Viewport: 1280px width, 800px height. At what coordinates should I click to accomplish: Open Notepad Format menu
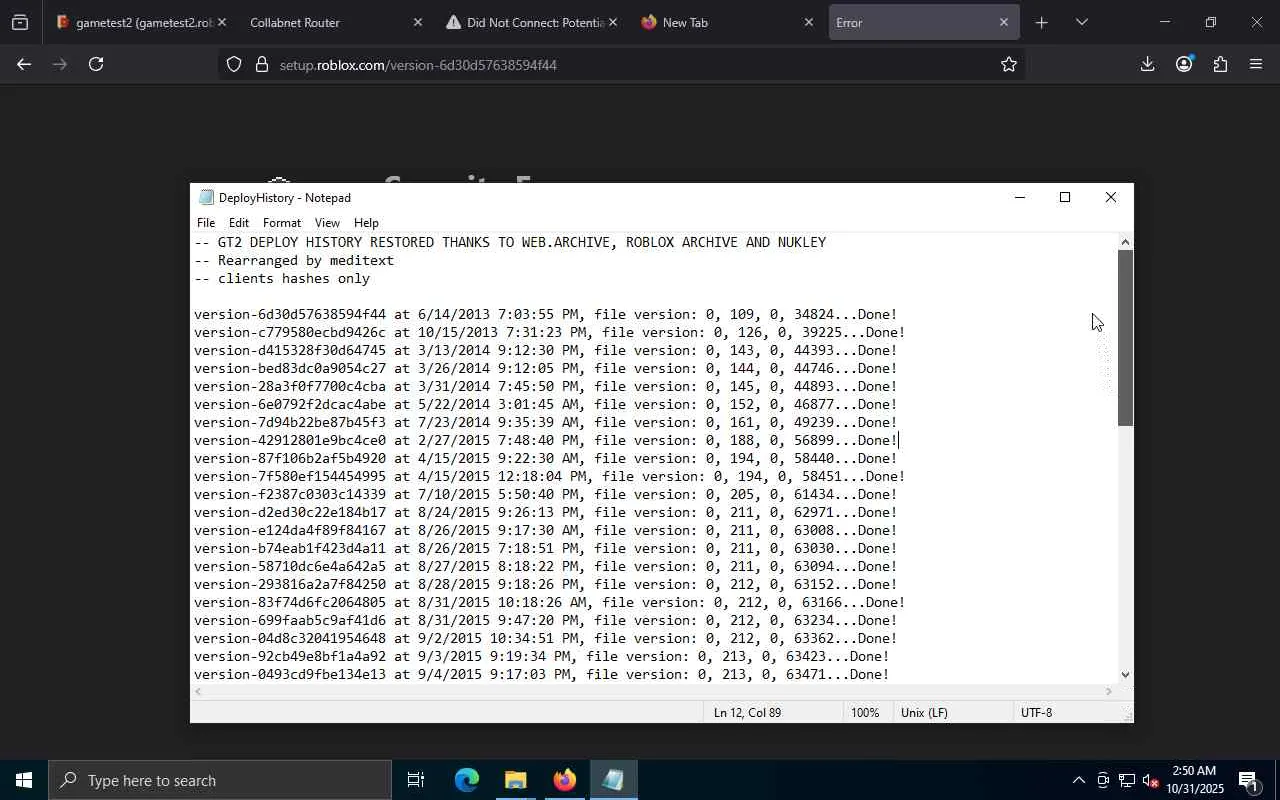tap(282, 223)
